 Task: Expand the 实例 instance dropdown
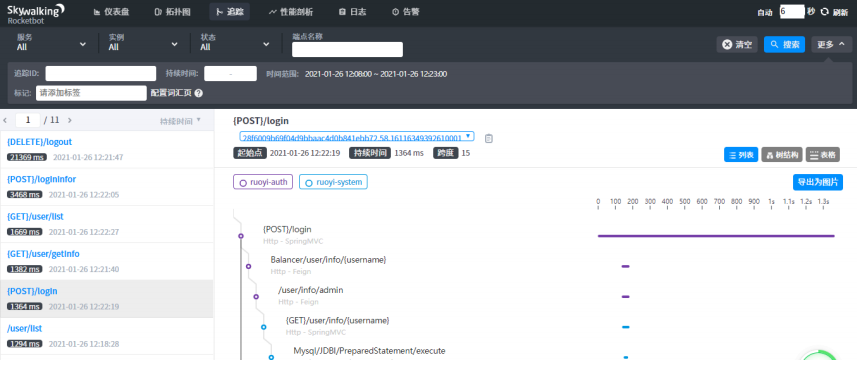tap(143, 43)
